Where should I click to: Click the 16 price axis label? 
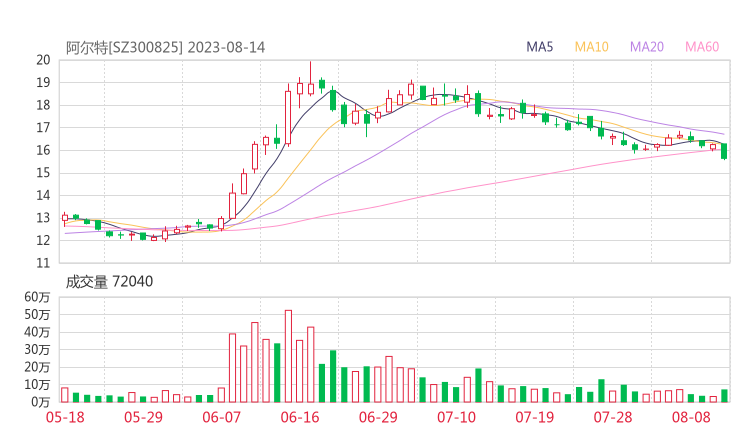(x=43, y=150)
